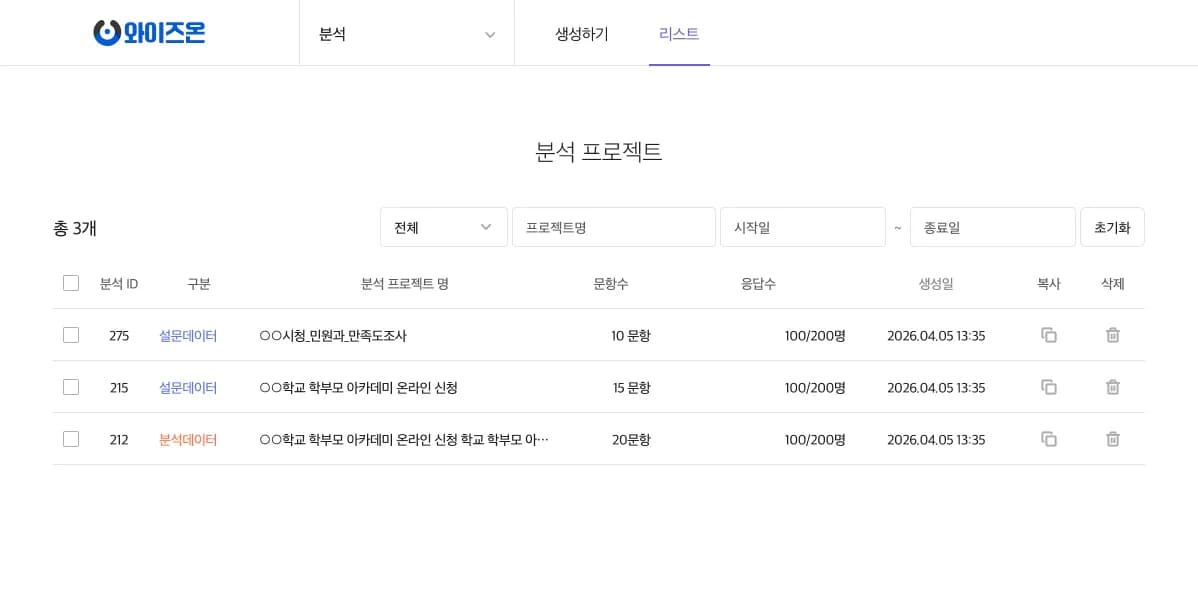This screenshot has height=592, width=1198.
Task: Delete project 215 via its trash icon
Action: [1113, 387]
